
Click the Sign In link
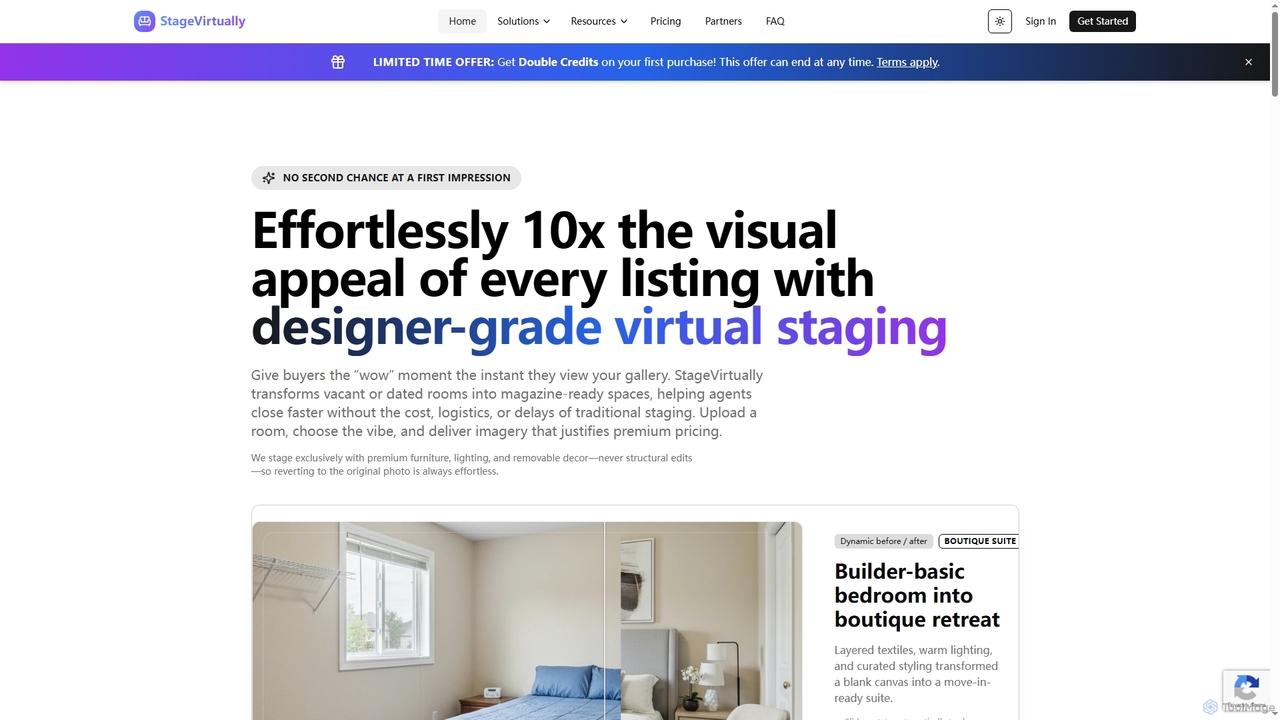(x=1040, y=21)
